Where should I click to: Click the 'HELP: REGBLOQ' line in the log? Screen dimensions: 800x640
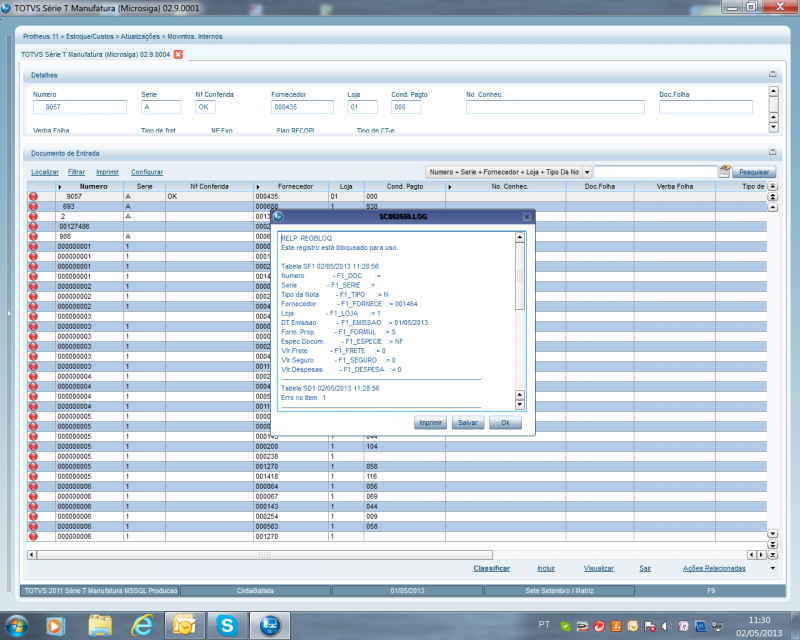pos(306,238)
